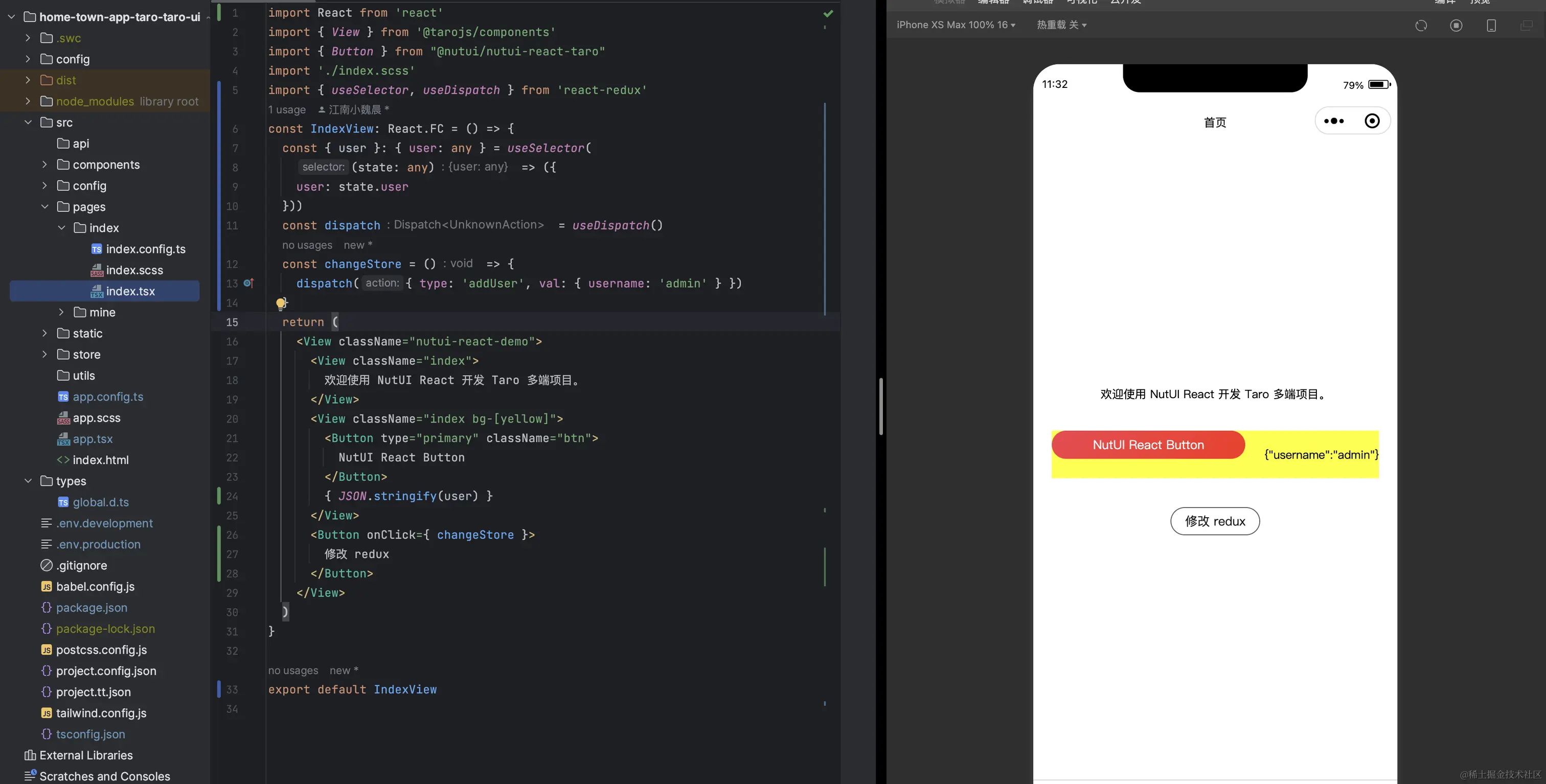Viewport: 1546px width, 784px height.
Task: Exit mini-program using the capsule target button
Action: pos(1373,121)
